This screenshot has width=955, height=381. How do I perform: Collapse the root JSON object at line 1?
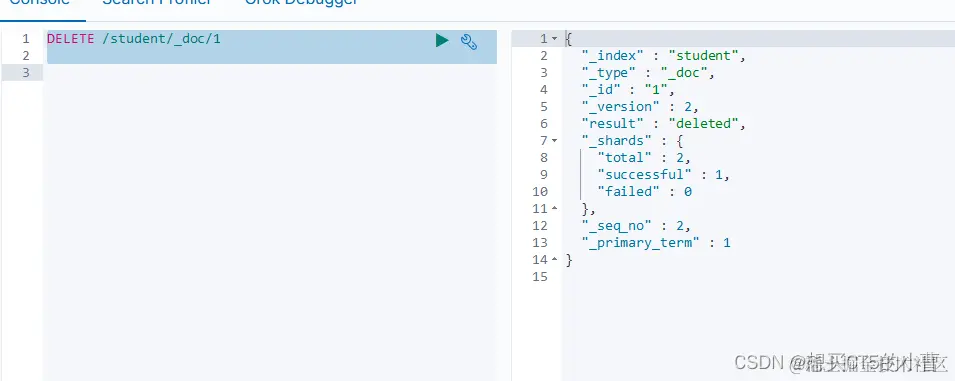click(x=554, y=39)
